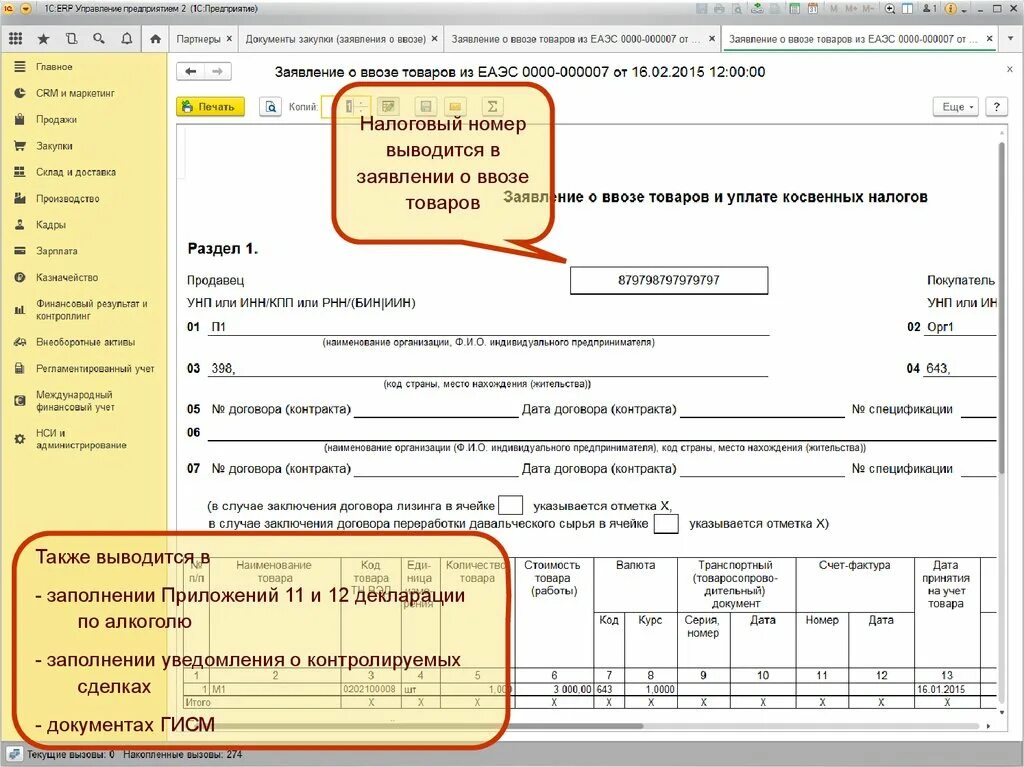Click the leasing contract mark cell
Image resolution: width=1024 pixels, height=767 pixels.
click(x=511, y=506)
